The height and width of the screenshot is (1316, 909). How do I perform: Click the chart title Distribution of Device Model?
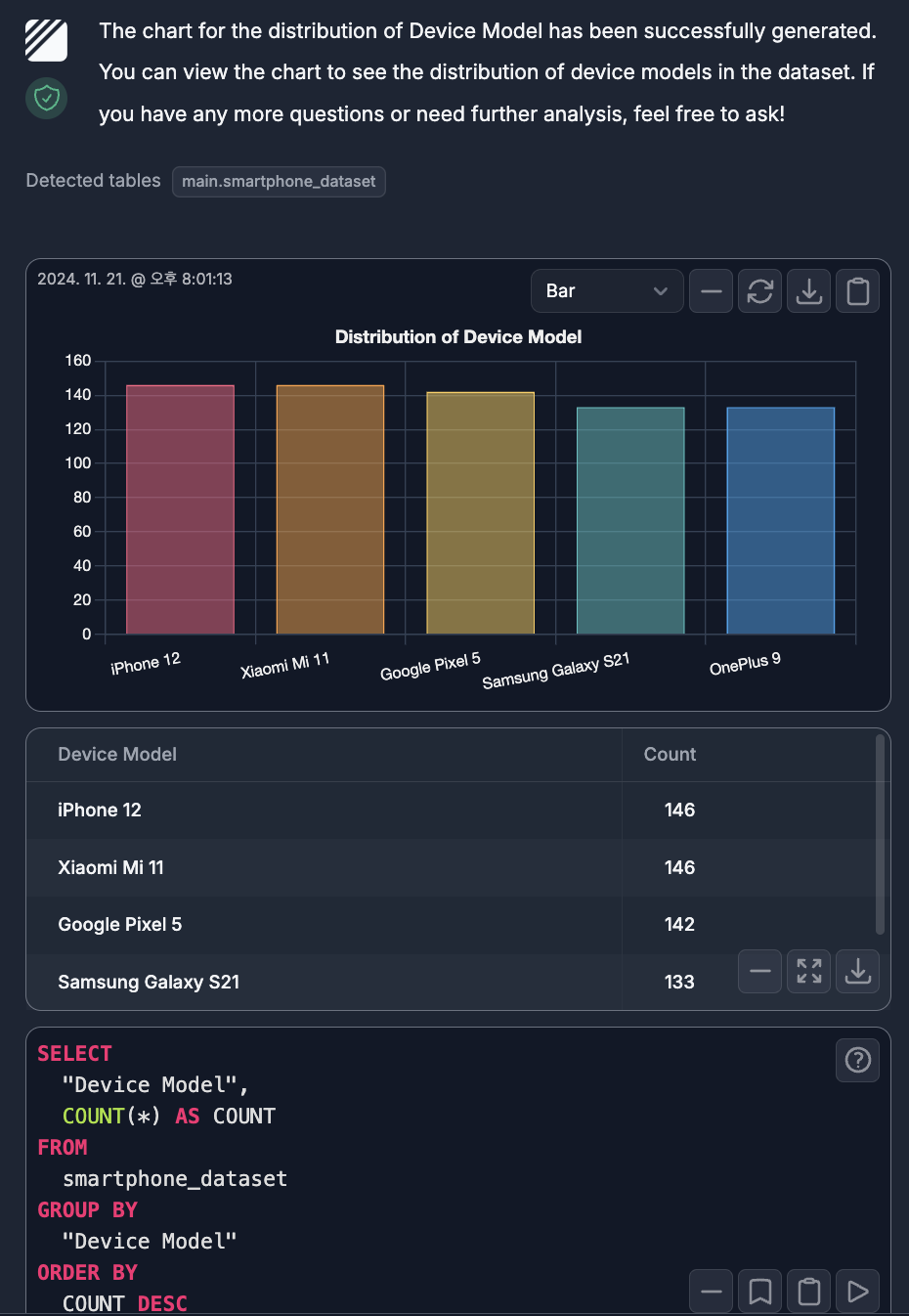pyautogui.click(x=458, y=337)
